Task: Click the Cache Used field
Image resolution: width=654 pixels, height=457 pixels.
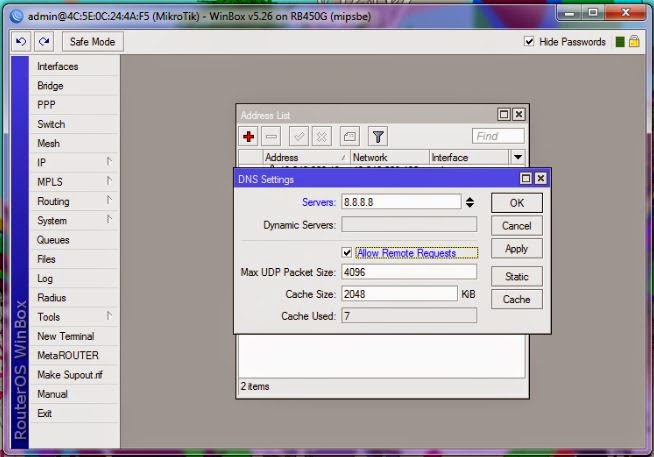Action: [409, 316]
